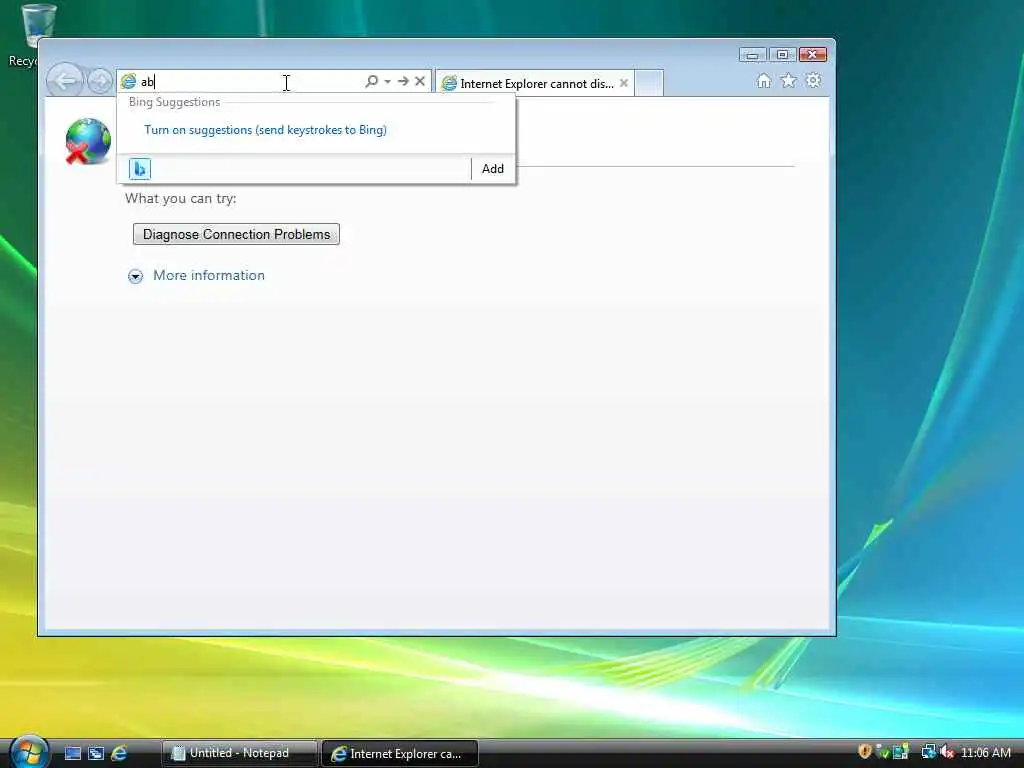Click Switch between windows Quick Launch icon
The height and width of the screenshot is (768, 1024).
coord(96,753)
